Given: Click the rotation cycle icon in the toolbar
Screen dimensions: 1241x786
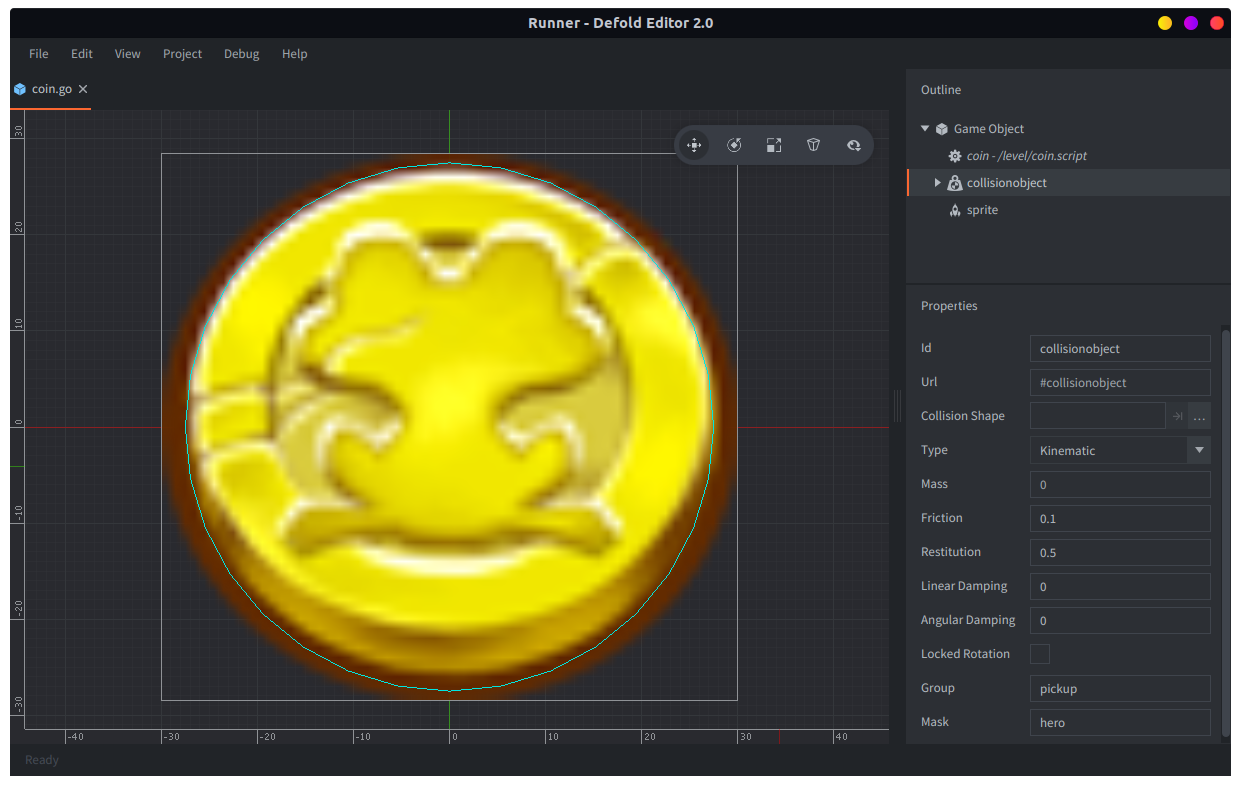Looking at the screenshot, I should pyautogui.click(x=853, y=145).
